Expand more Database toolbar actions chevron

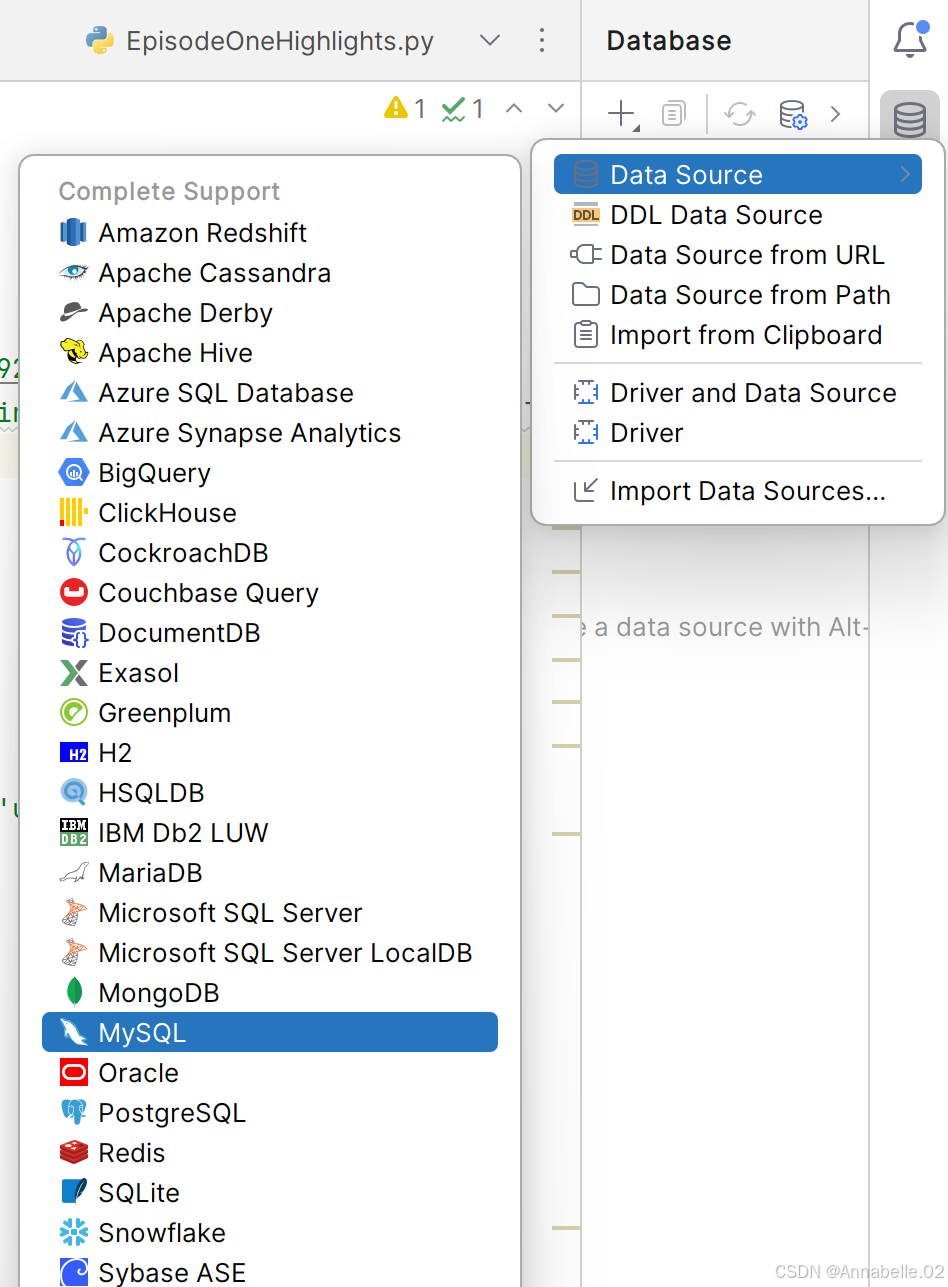point(836,114)
